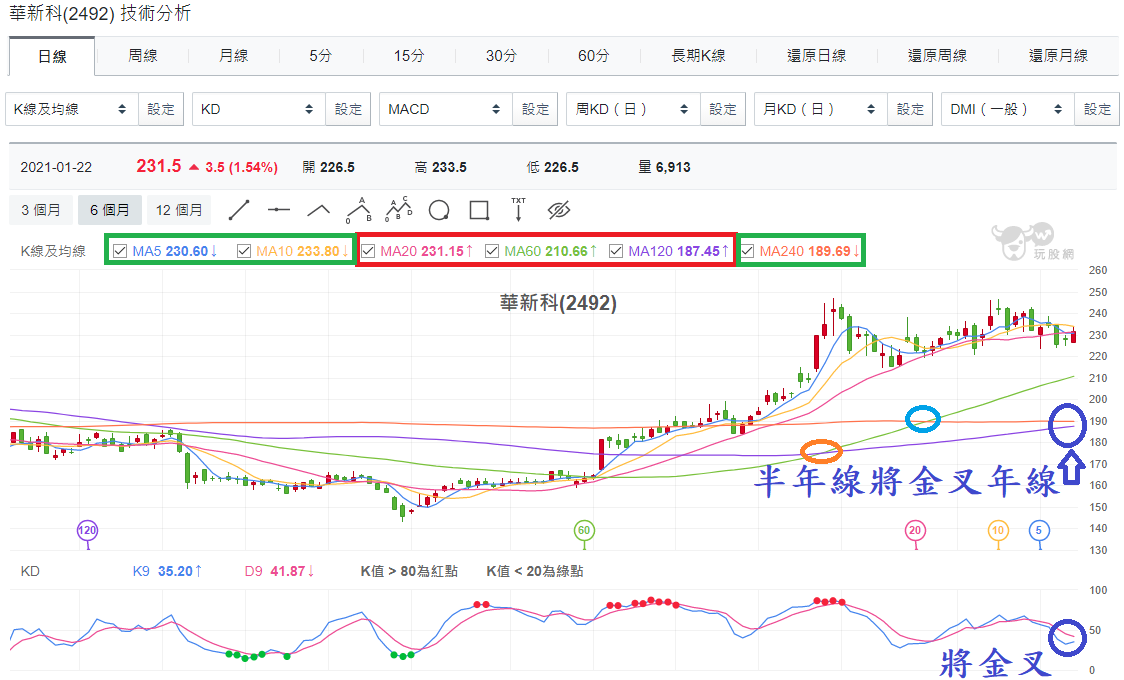Screen dimensions: 1124x680
Task: Uncheck the MA5 moving average checkbox
Action: (x=120, y=251)
